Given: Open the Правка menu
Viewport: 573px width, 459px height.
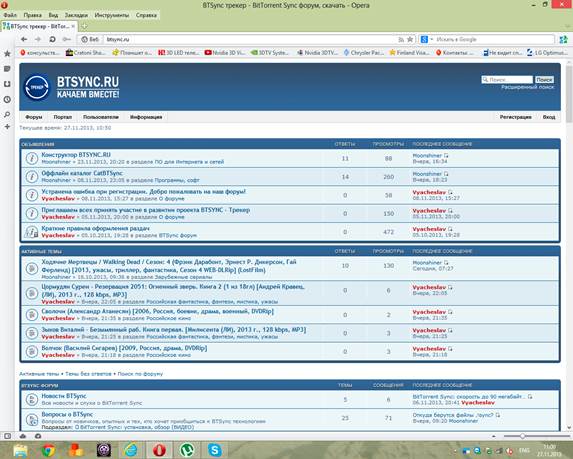Looking at the screenshot, I should point(32,15).
